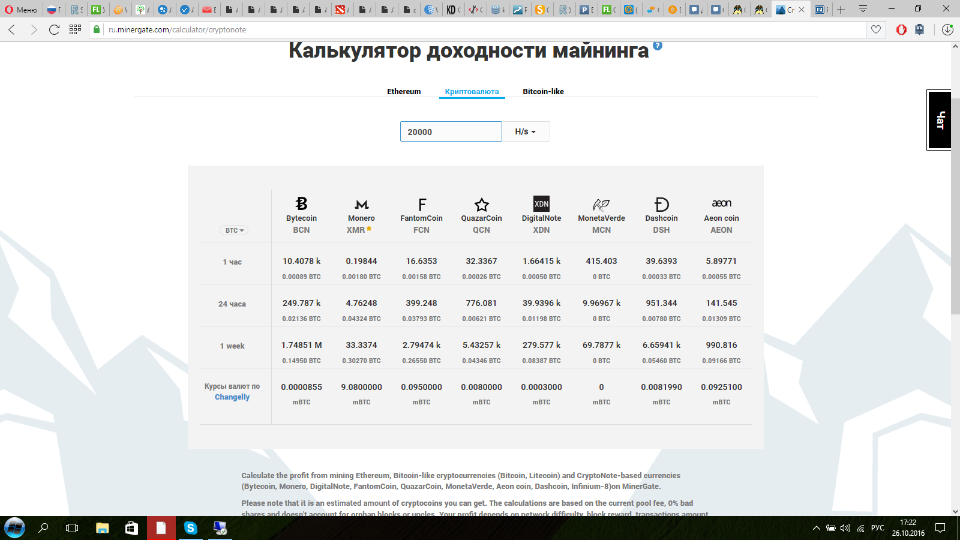Select Dashcoin 24 часа value 951.344
The height and width of the screenshot is (540, 960).
pos(661,303)
